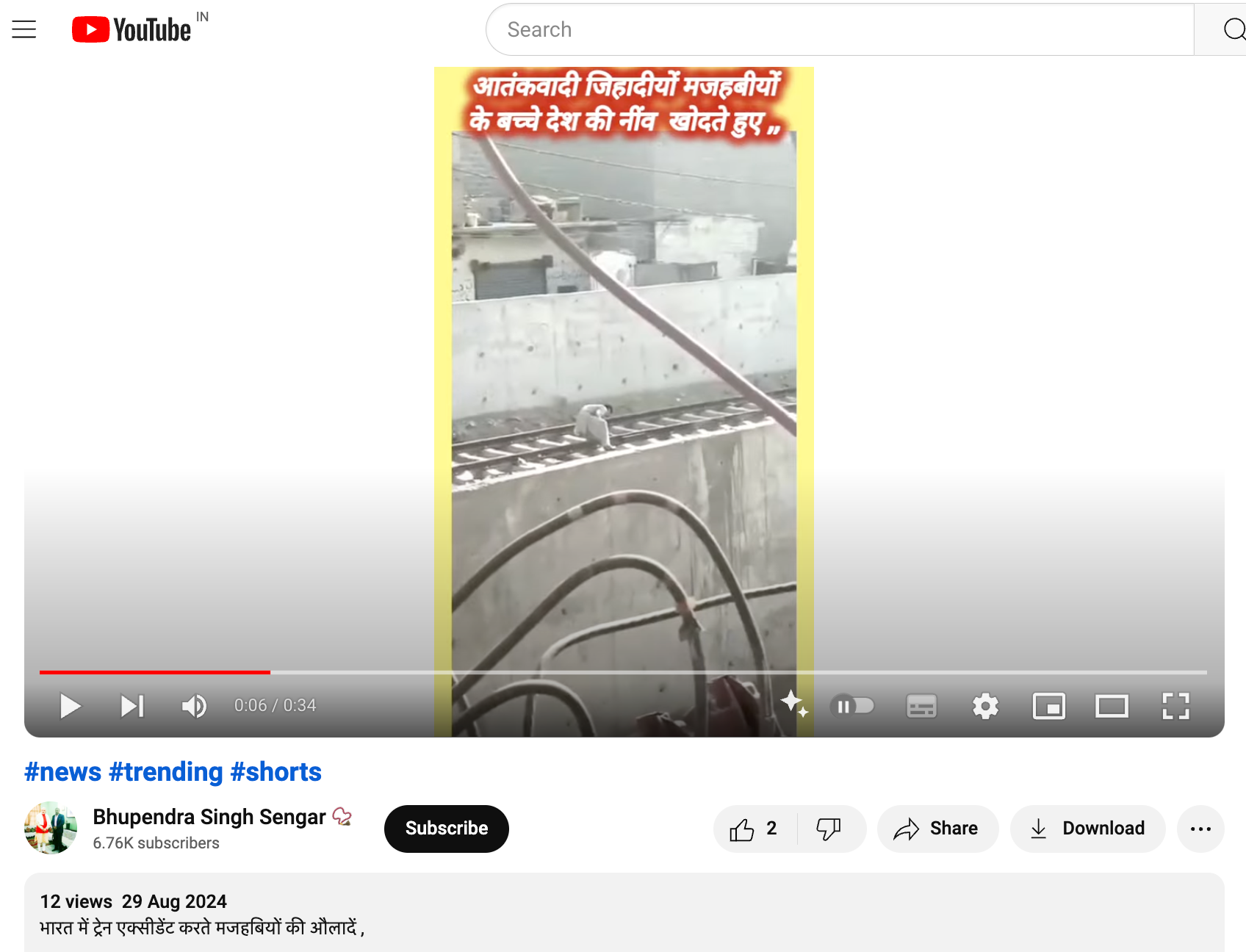Open the hamburger guide menu

[x=24, y=29]
